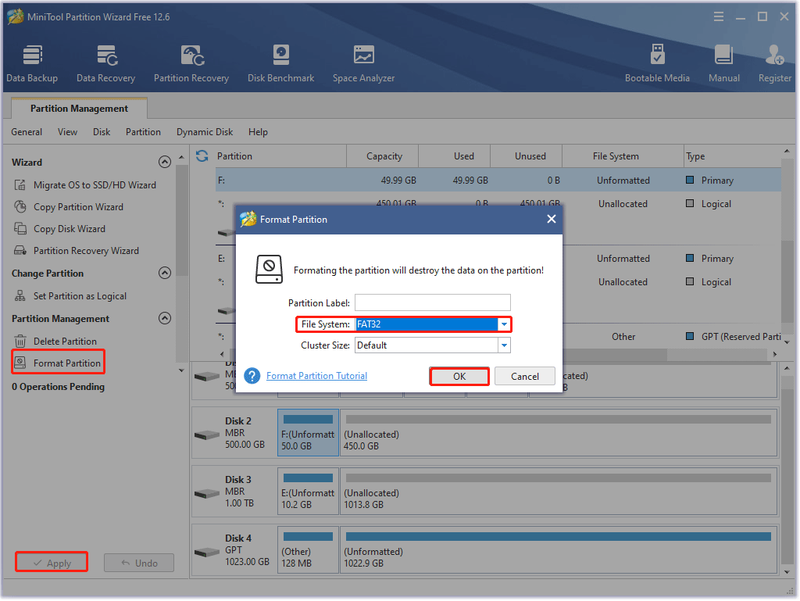The image size is (800, 601).
Task: Close the Format Partition dialog
Action: 551,219
